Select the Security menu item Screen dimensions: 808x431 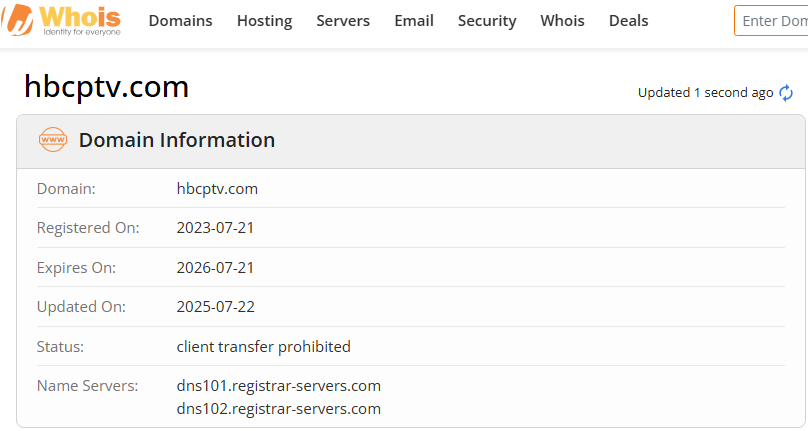(487, 20)
